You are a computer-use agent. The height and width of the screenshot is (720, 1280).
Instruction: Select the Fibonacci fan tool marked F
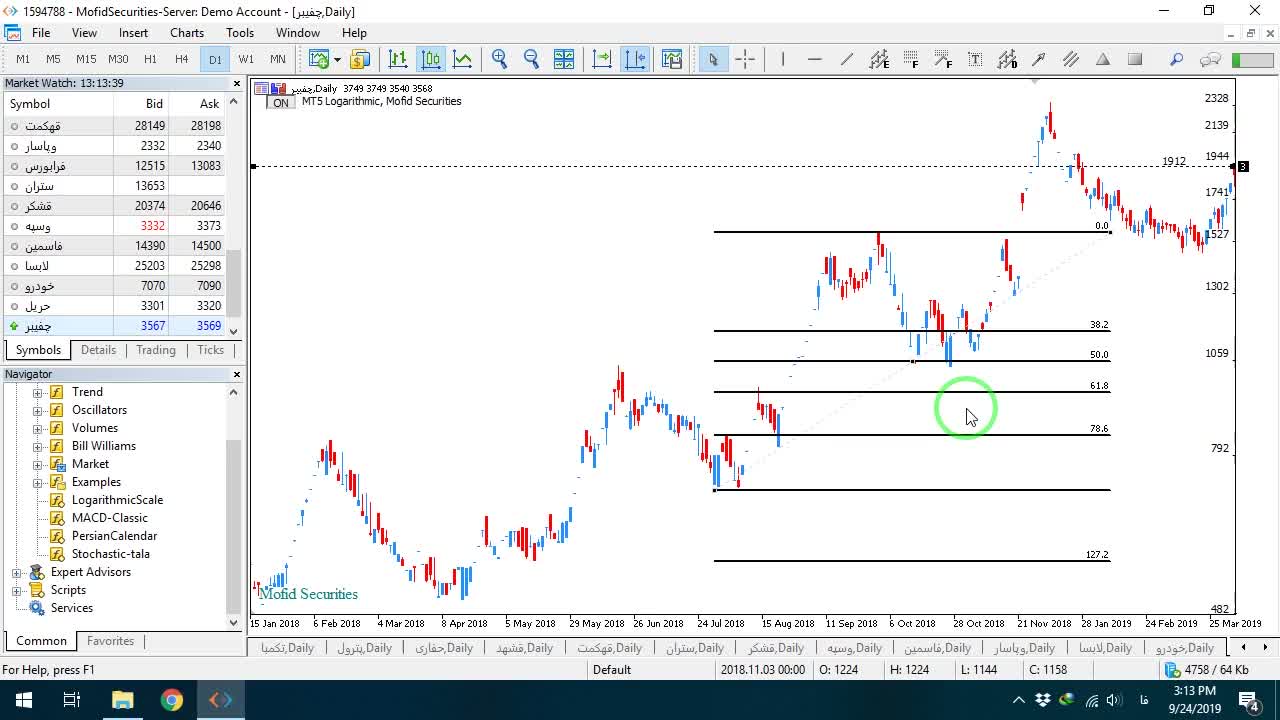click(943, 59)
